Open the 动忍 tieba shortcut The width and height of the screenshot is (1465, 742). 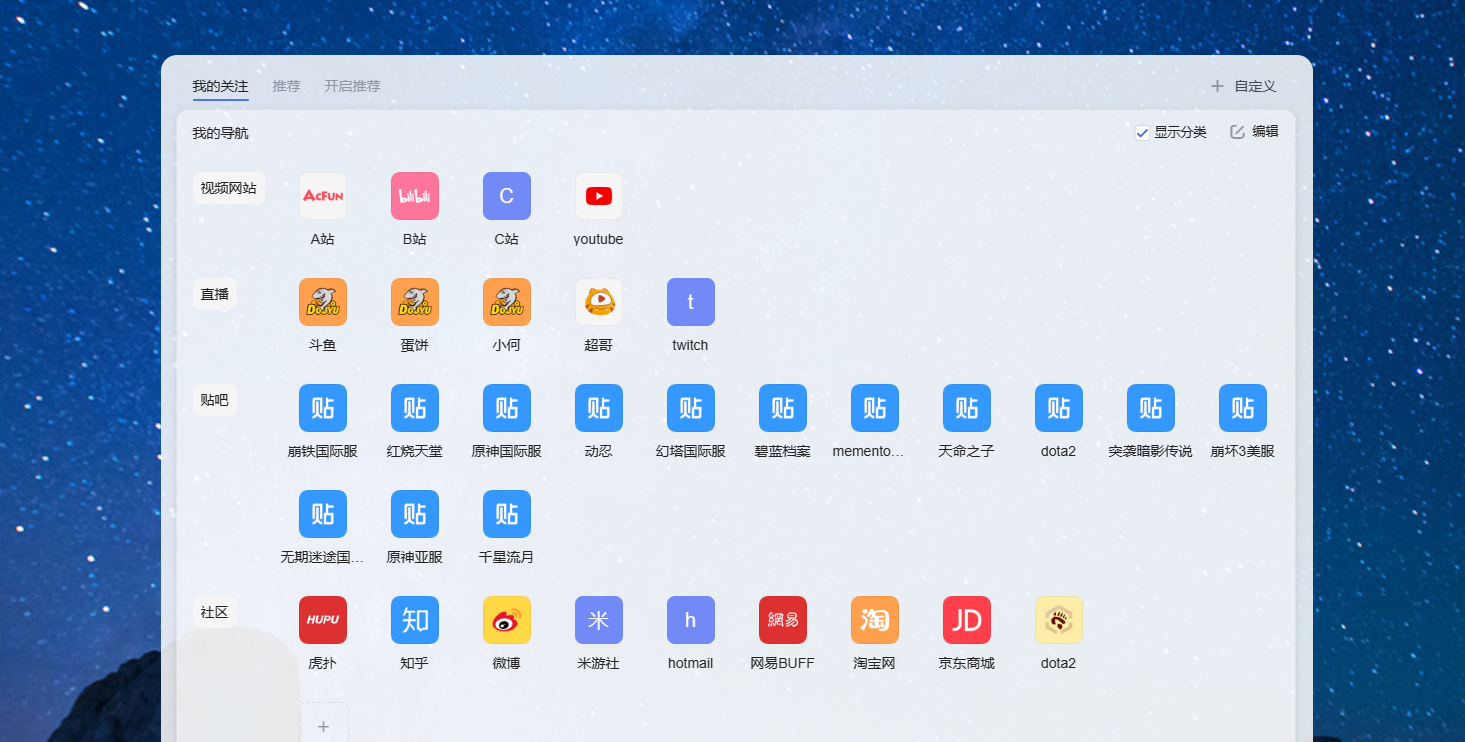click(599, 408)
